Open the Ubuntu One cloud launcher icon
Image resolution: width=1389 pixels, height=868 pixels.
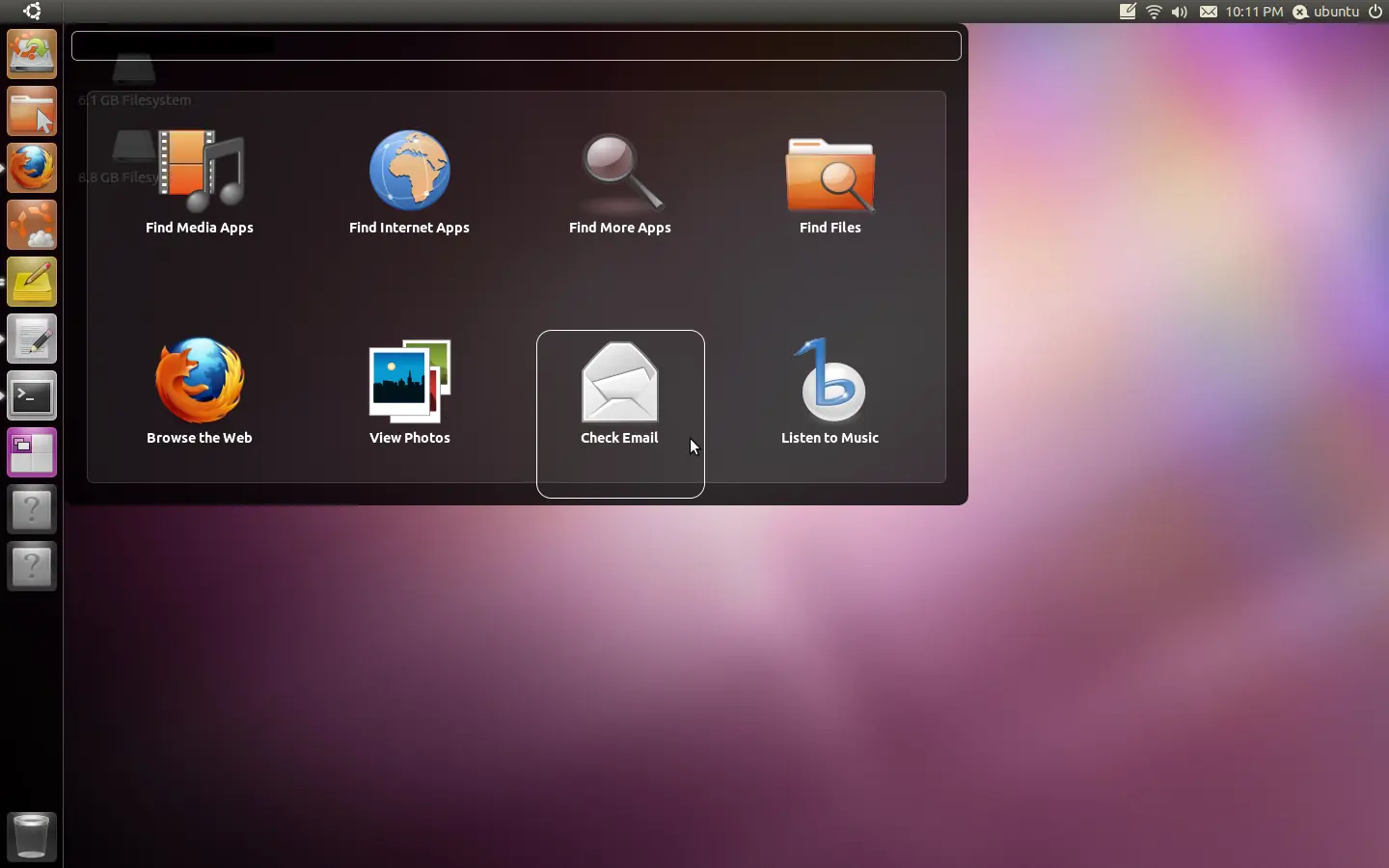(x=32, y=226)
